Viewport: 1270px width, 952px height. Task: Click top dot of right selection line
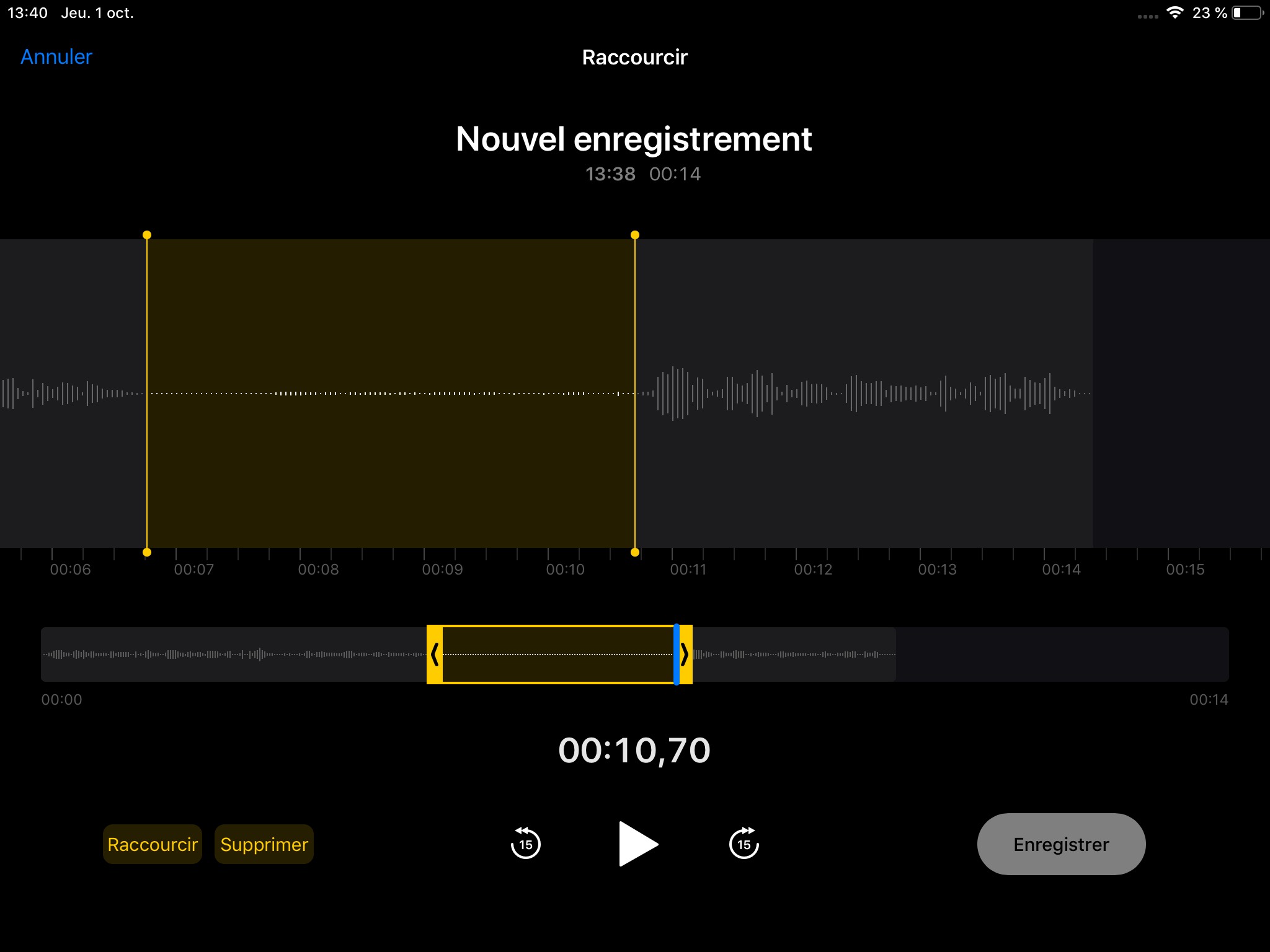pyautogui.click(x=634, y=235)
